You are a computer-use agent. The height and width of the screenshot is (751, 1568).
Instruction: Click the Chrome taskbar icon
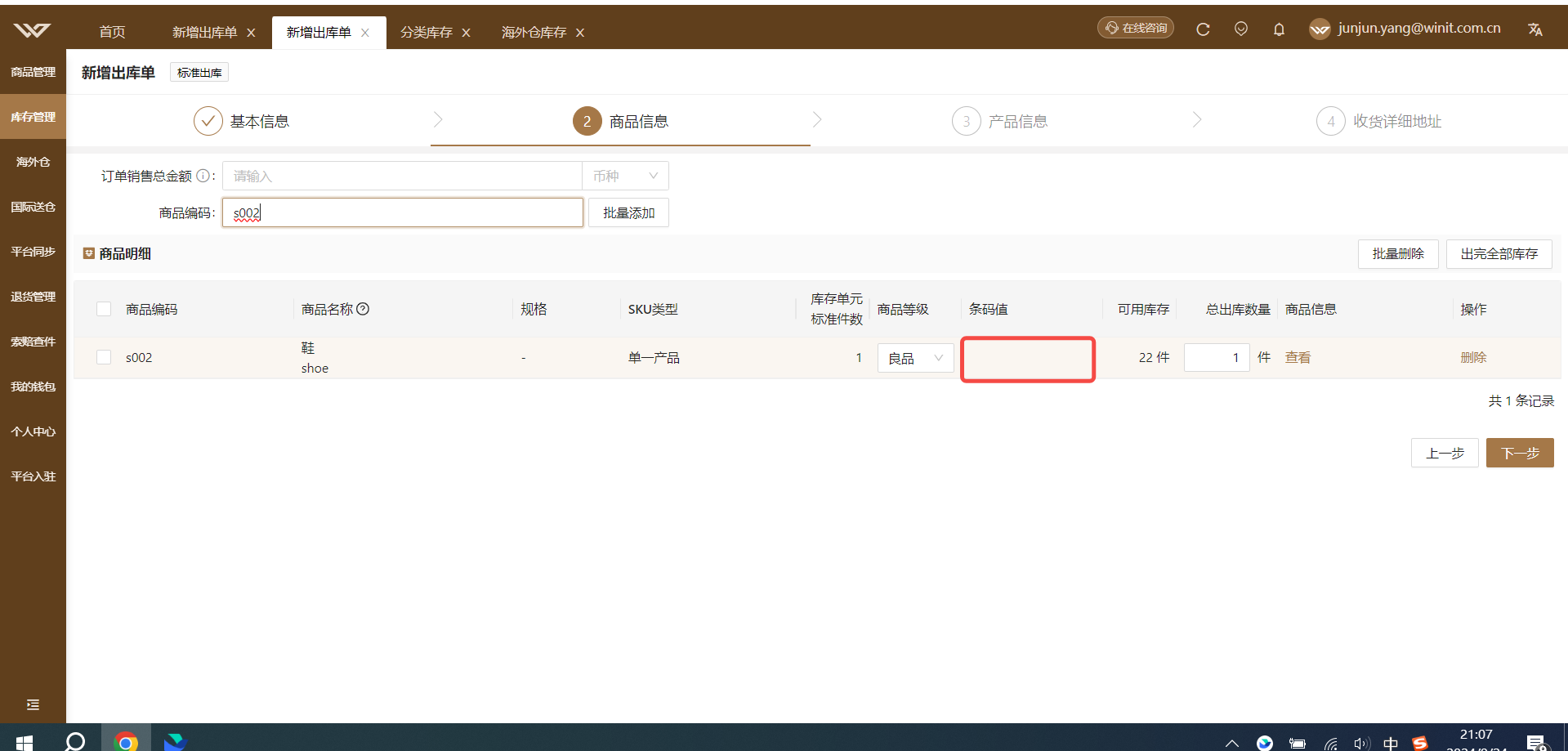[x=126, y=742]
